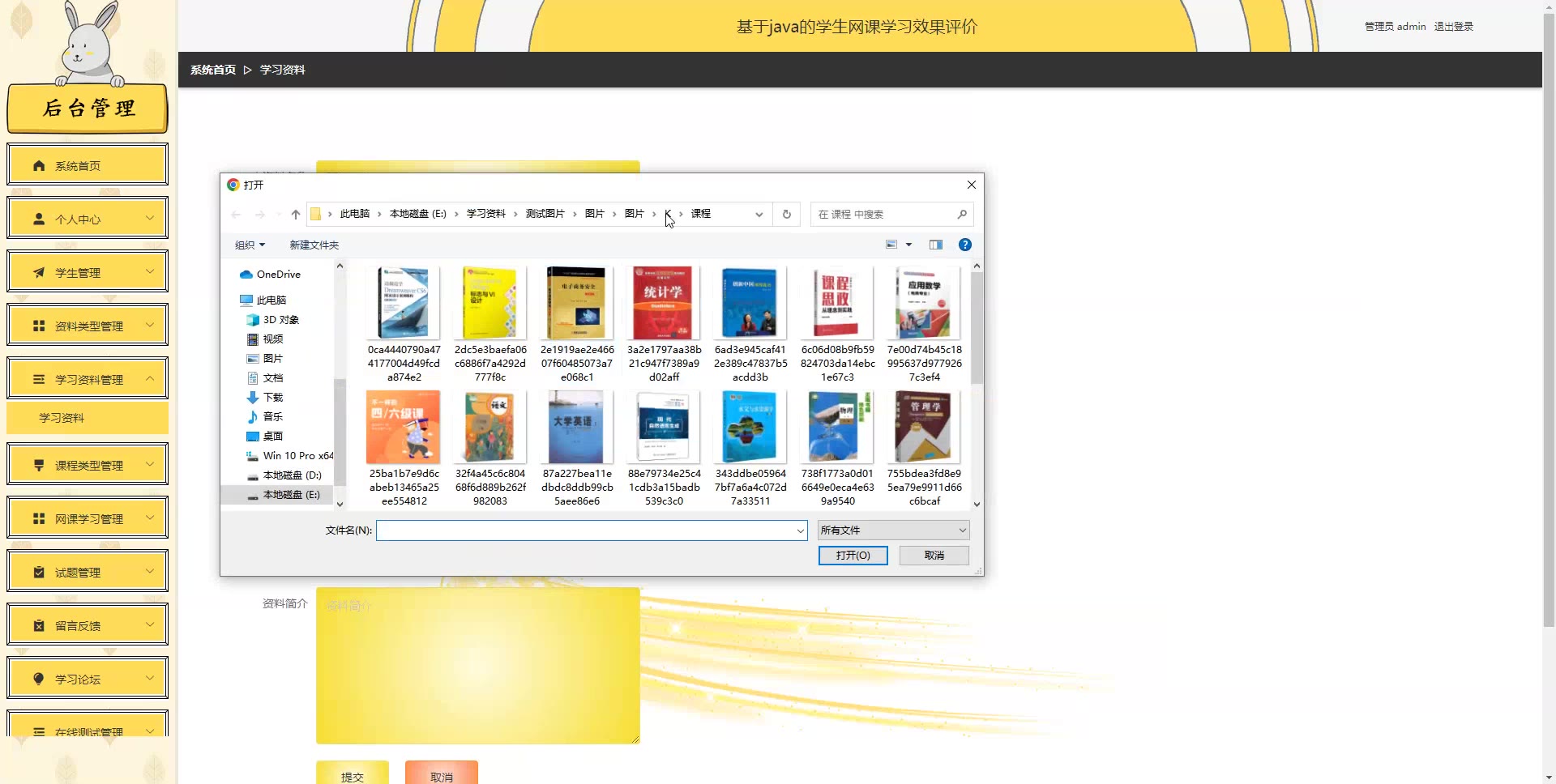
Task: Click 此电脑 in the breadcrumb path
Action: click(355, 214)
